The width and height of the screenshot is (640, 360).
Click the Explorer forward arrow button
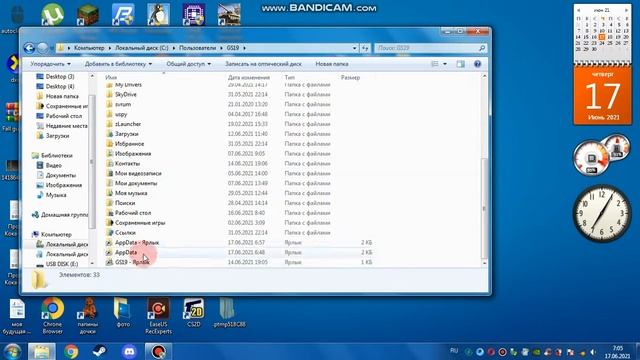[x=42, y=48]
